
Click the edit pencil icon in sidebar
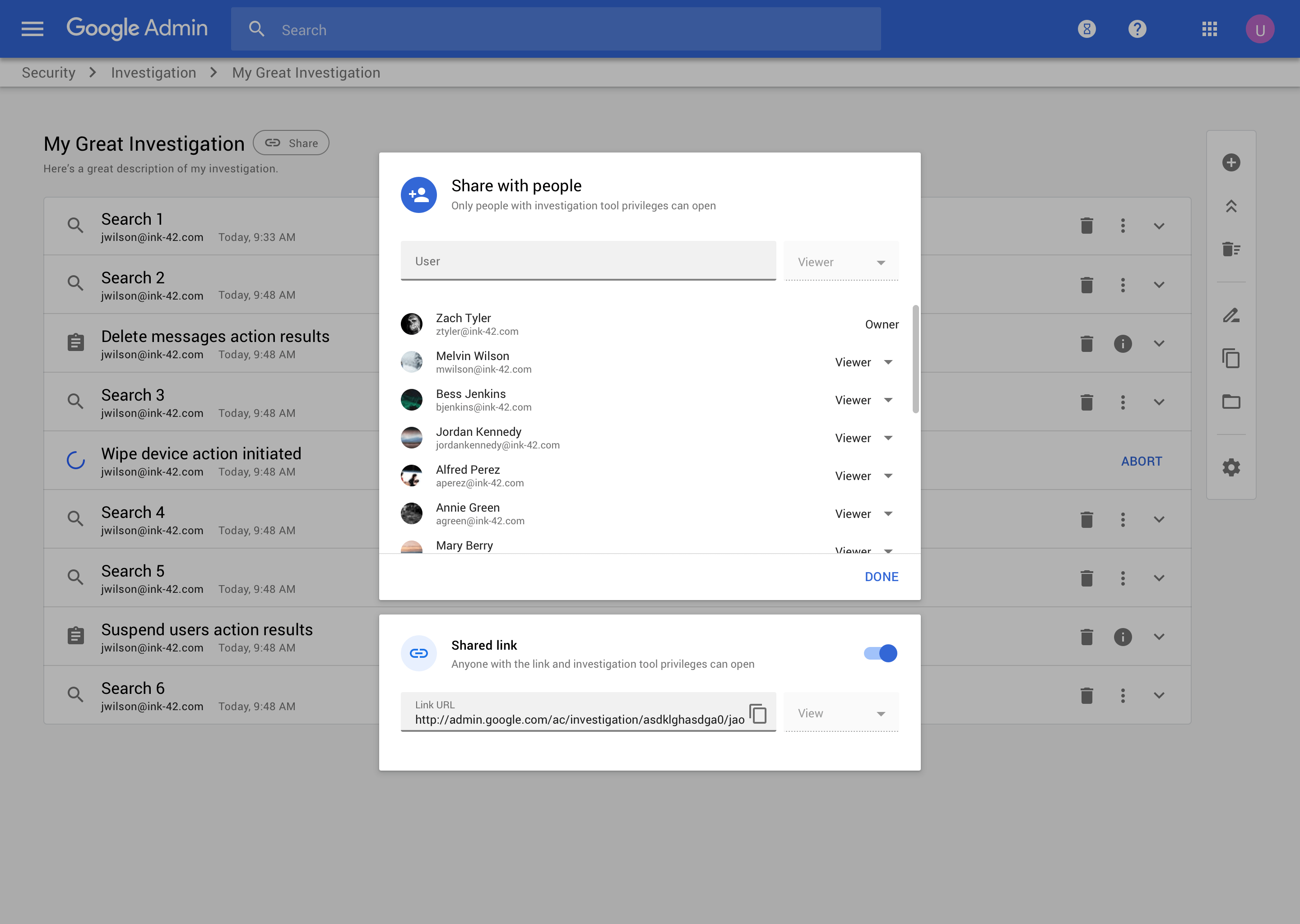coord(1230,315)
